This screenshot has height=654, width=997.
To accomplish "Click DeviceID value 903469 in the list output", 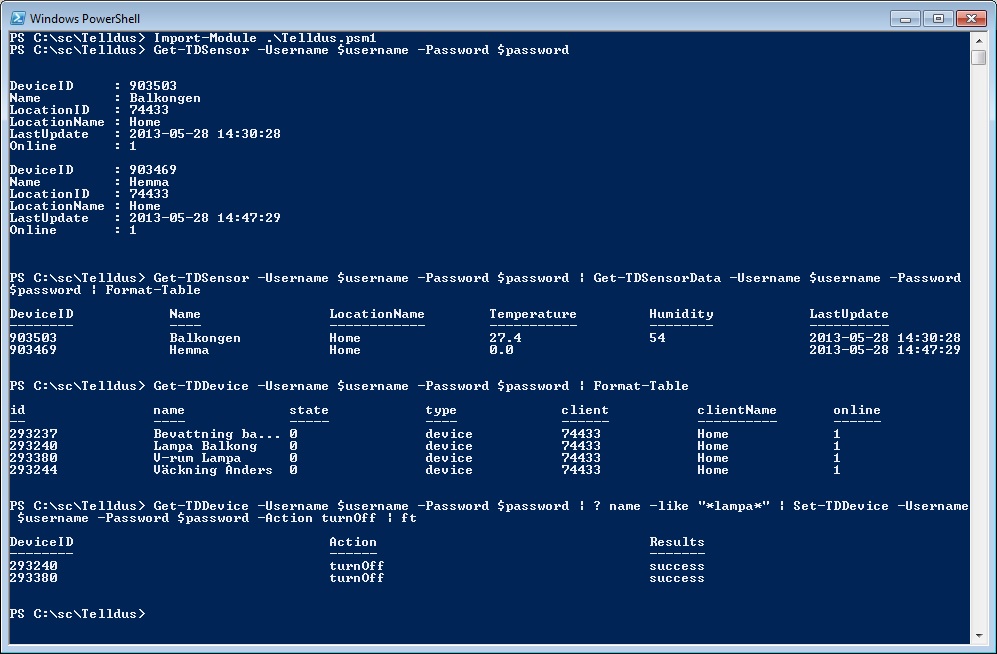I will (x=153, y=170).
